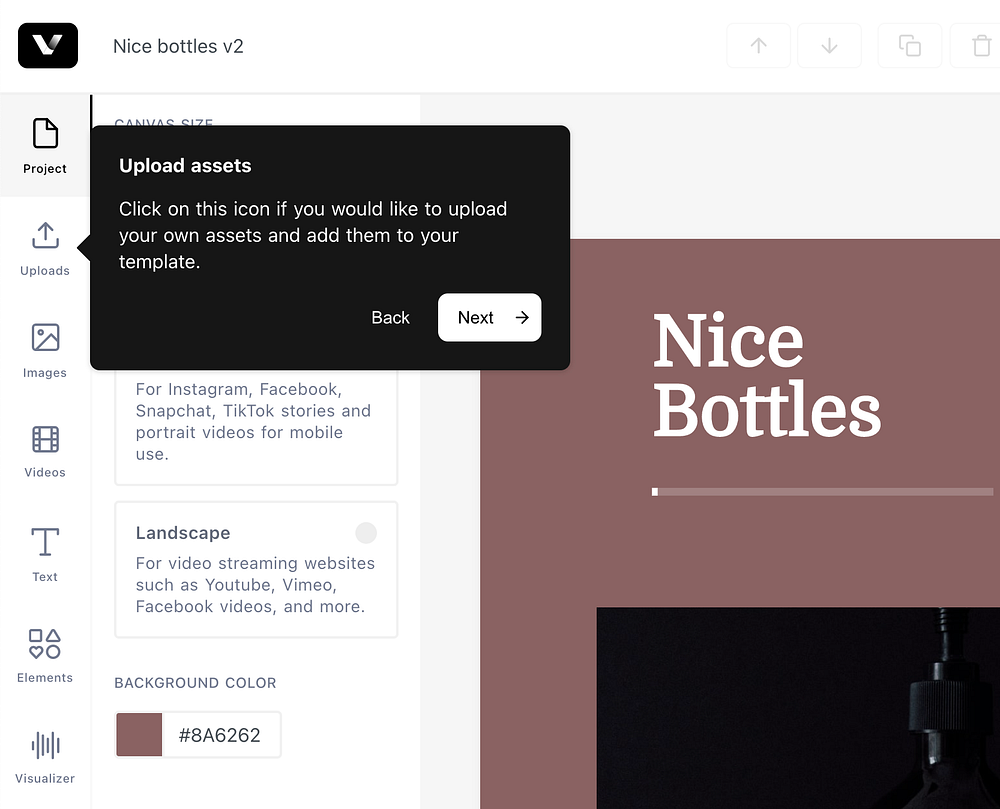Open the background color swatch
Viewport: 1000px width, 809px height.
coord(139,735)
